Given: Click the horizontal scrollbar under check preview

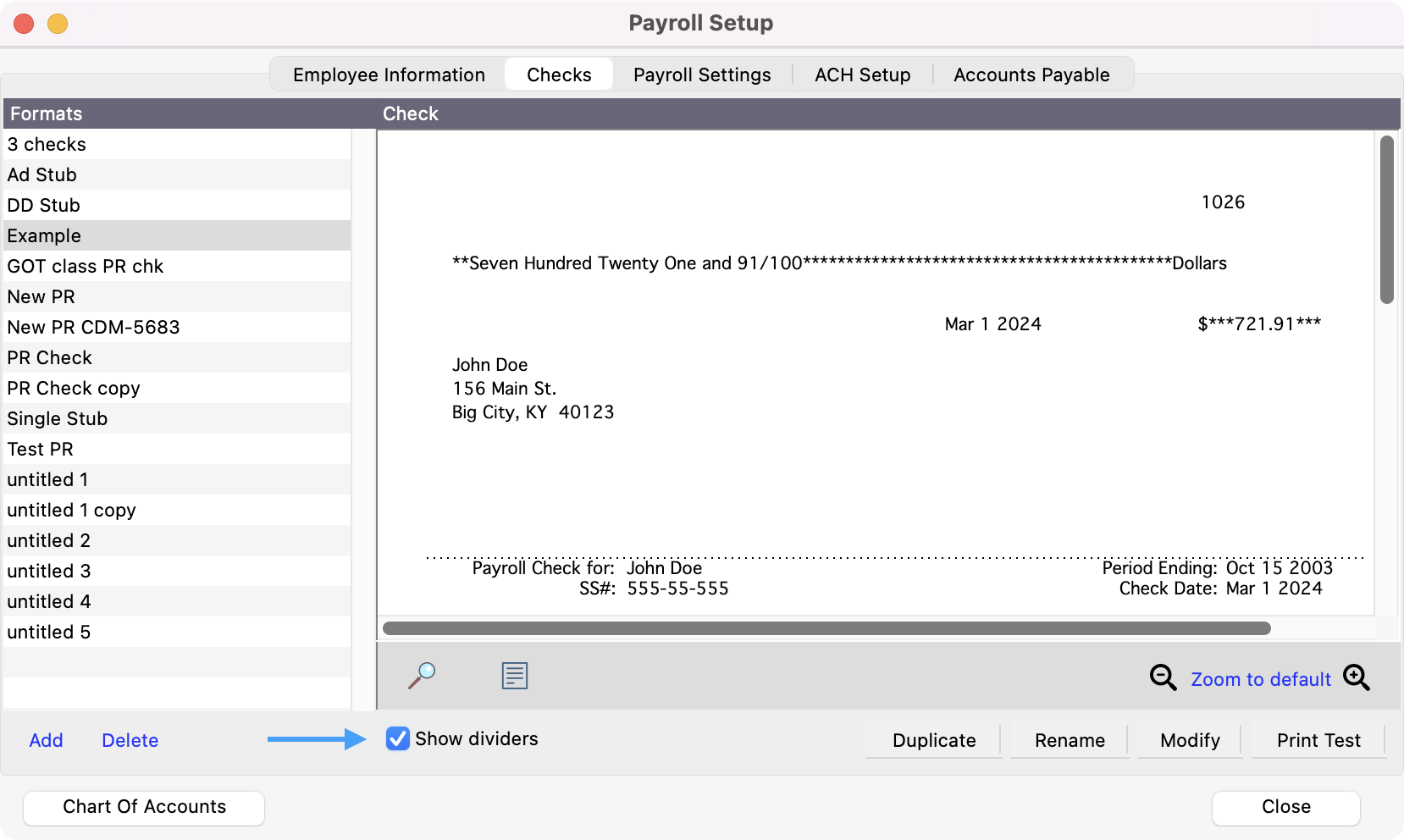Looking at the screenshot, I should tap(826, 628).
